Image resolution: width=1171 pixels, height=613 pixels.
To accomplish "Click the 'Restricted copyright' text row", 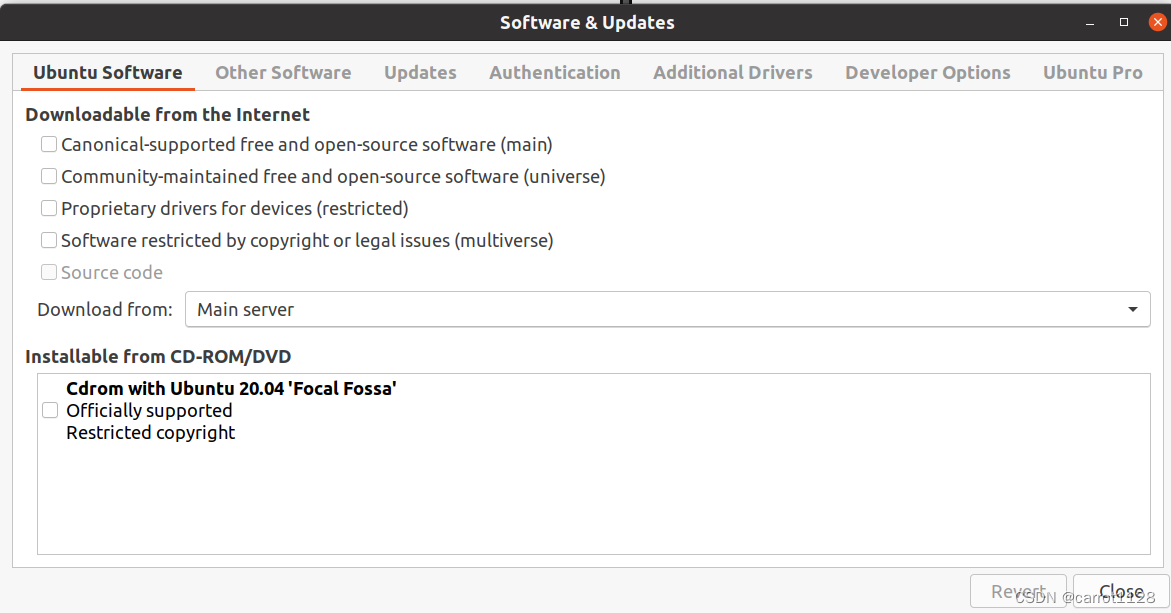I will click(151, 433).
